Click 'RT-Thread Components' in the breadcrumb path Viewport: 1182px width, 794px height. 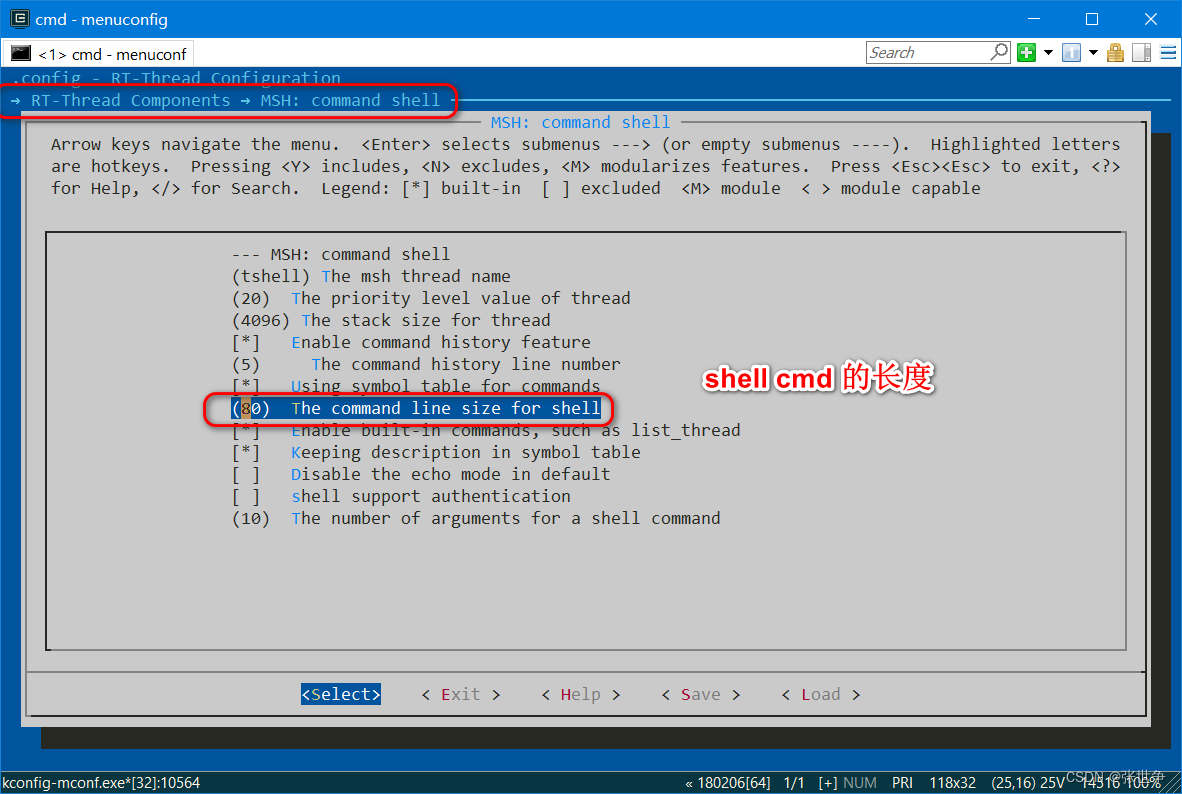[130, 100]
